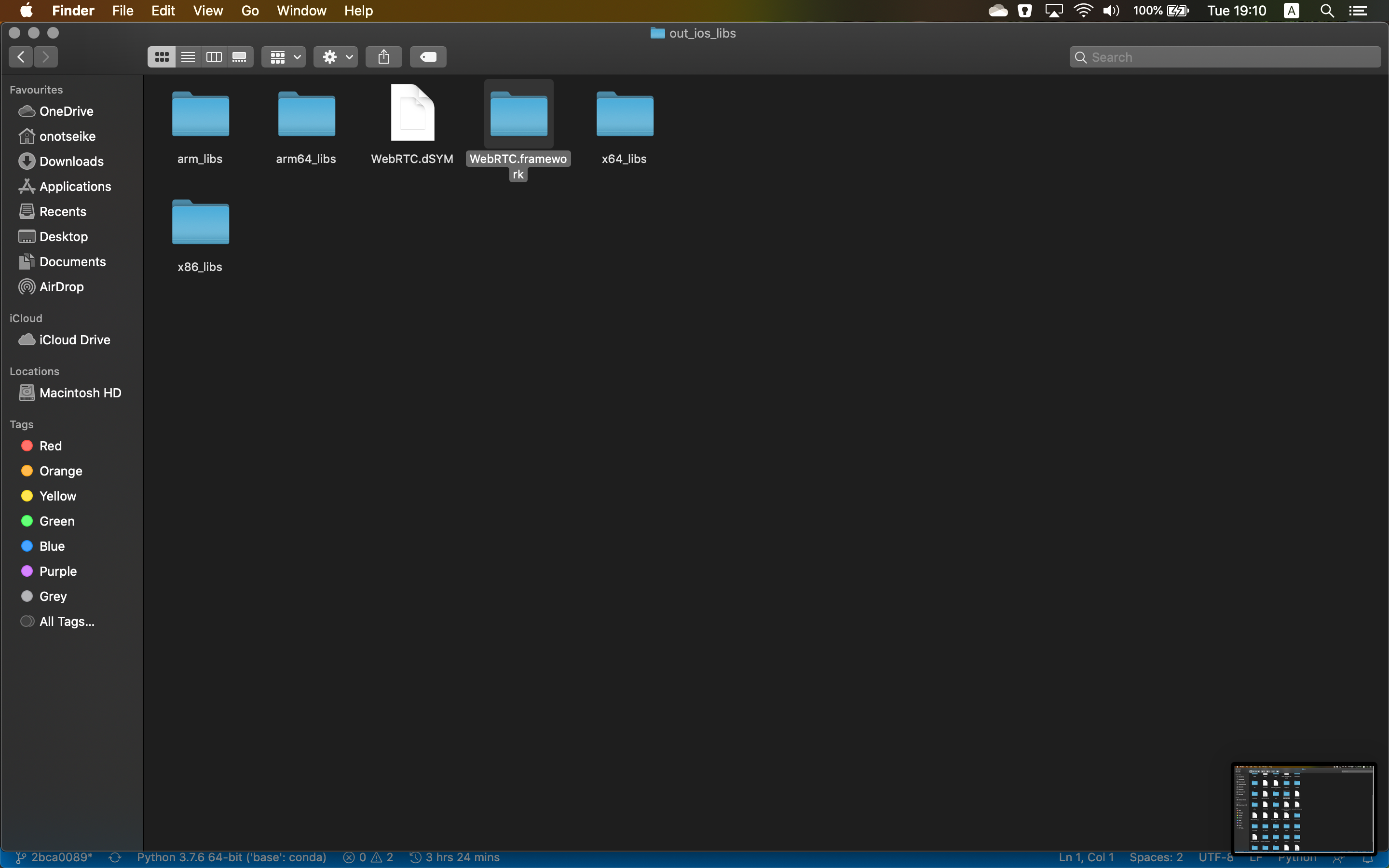Click All Tags in the sidebar
The image size is (1389, 868).
coord(67,621)
